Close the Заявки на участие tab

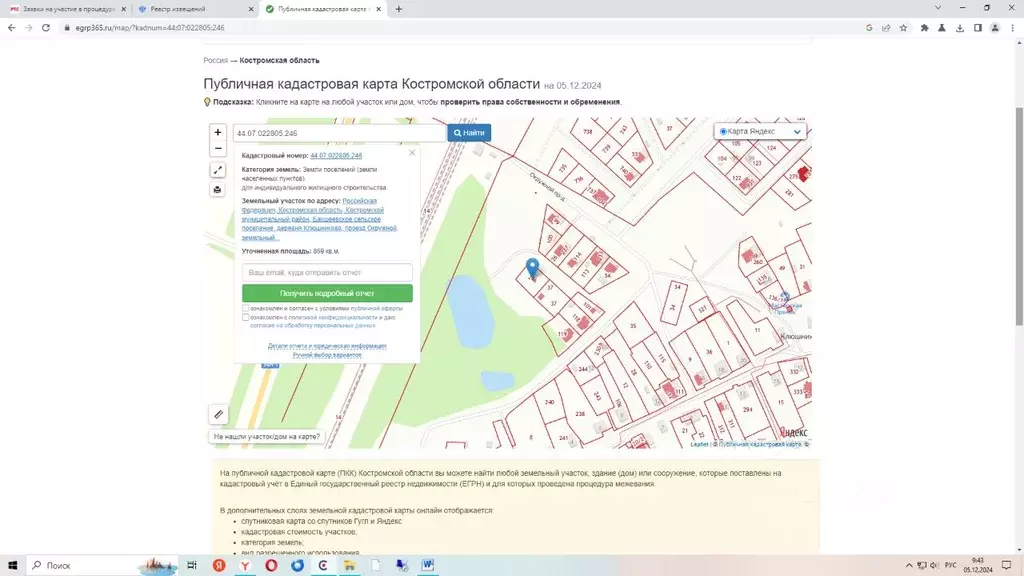(x=123, y=9)
